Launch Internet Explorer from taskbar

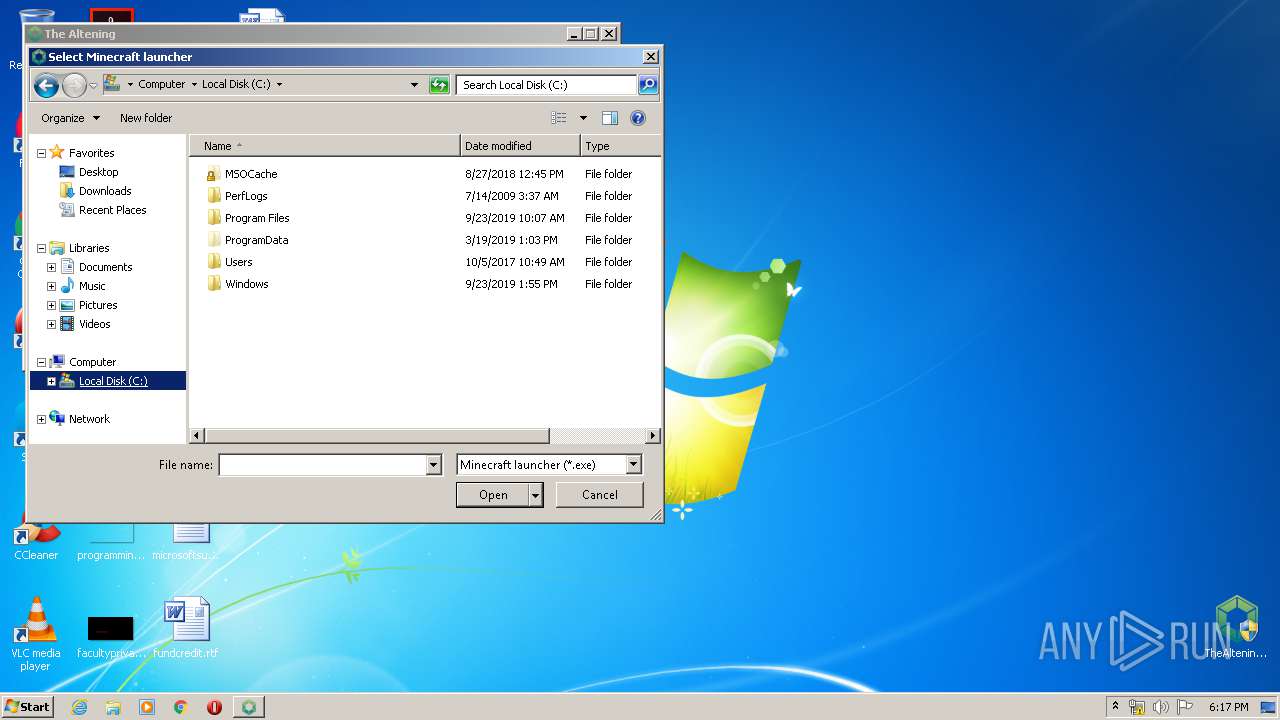[x=80, y=707]
